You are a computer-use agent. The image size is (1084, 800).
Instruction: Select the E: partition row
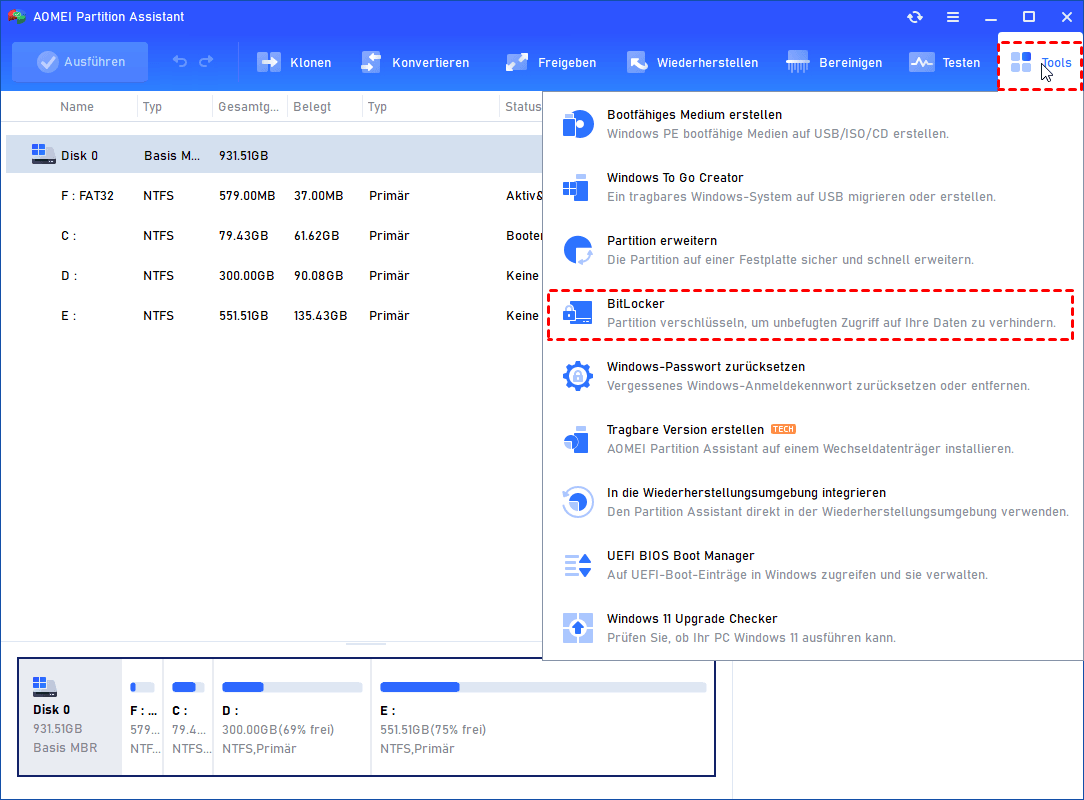[274, 316]
